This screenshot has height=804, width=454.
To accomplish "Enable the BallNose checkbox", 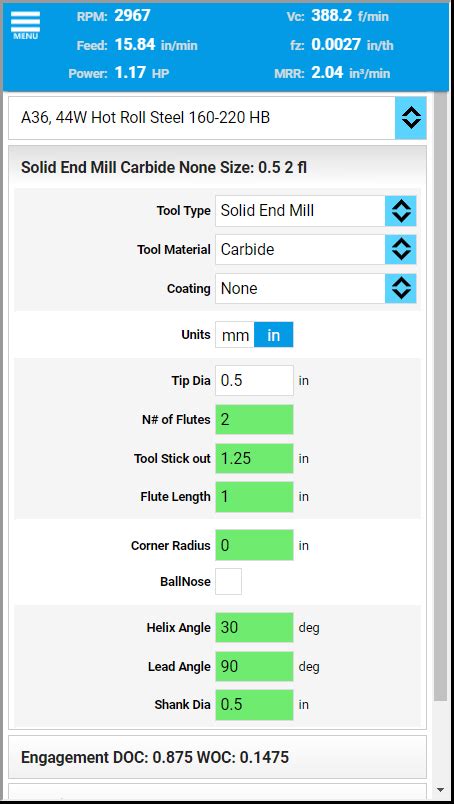I will (228, 581).
